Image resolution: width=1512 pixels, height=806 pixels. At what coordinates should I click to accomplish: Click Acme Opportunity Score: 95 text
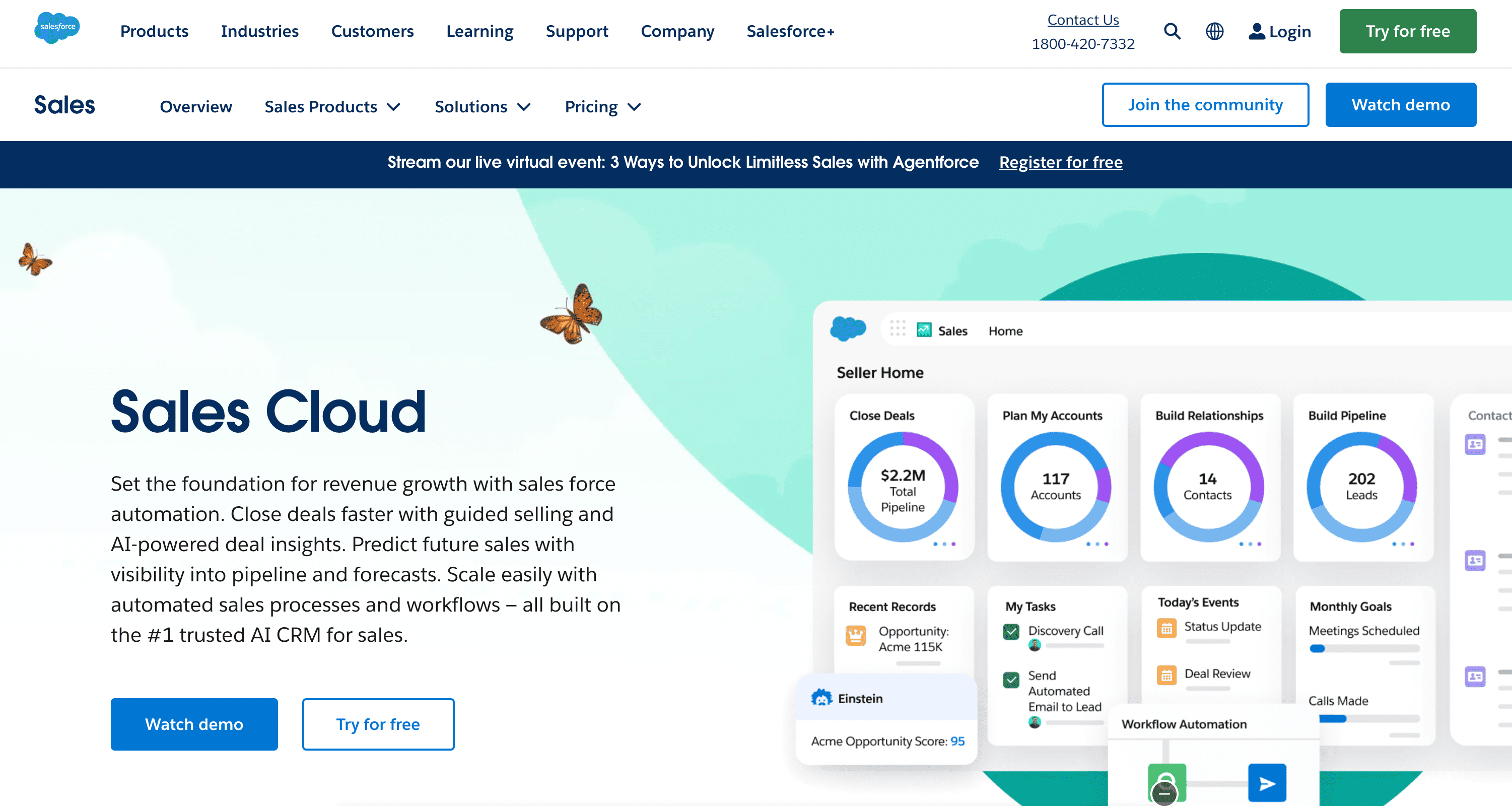point(887,741)
